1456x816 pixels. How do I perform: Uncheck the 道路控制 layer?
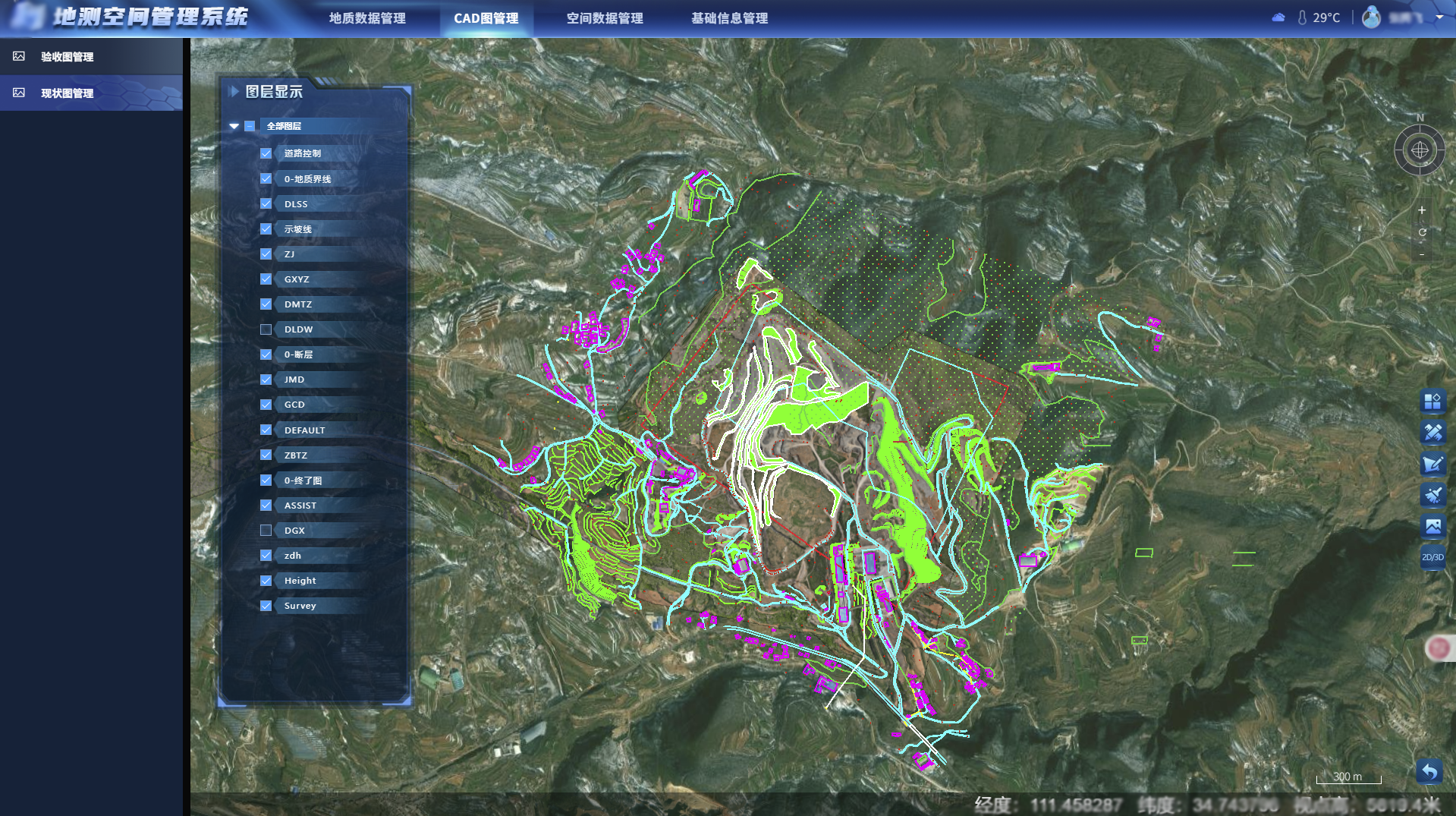266,153
